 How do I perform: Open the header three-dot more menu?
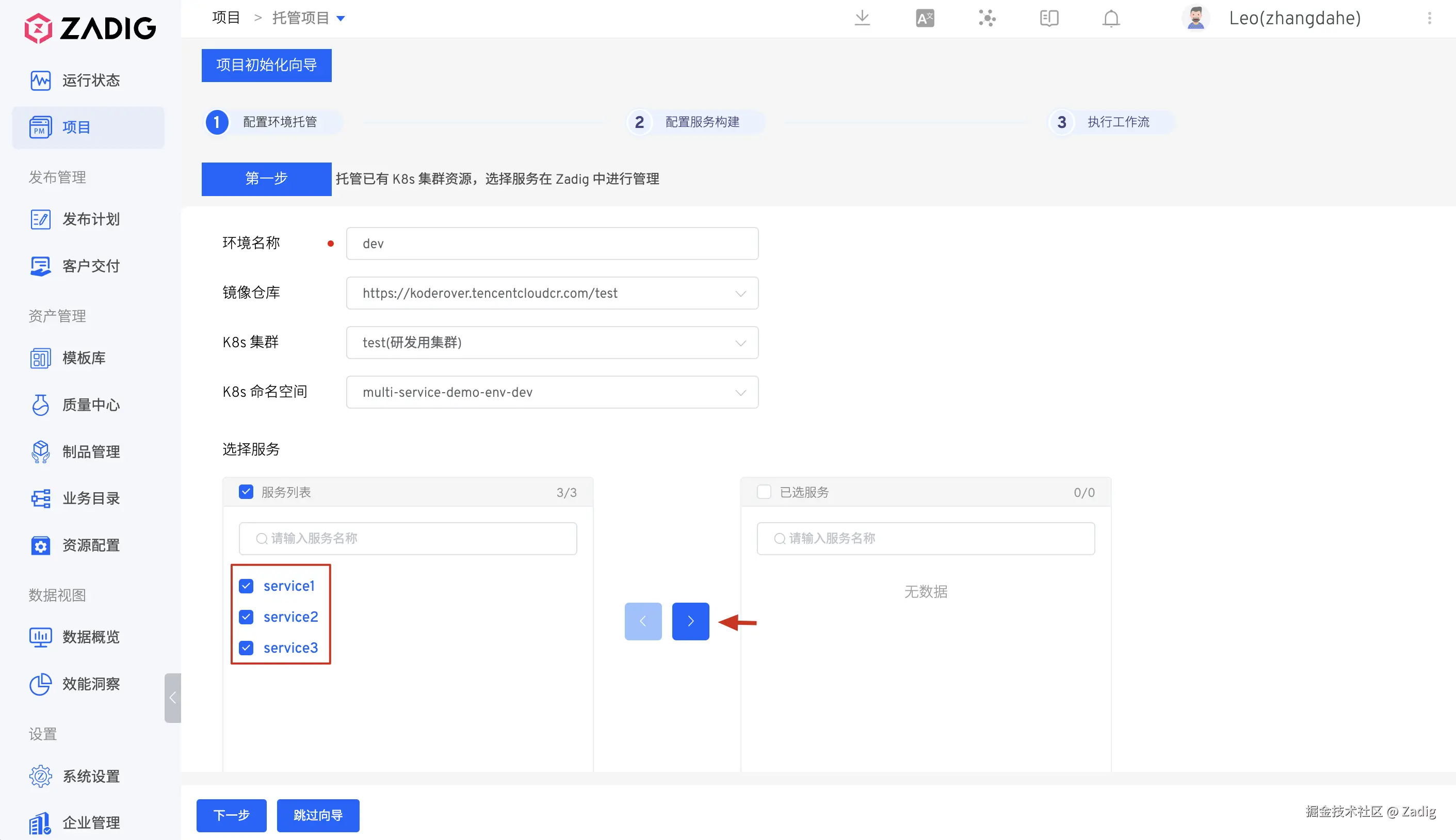1429,18
